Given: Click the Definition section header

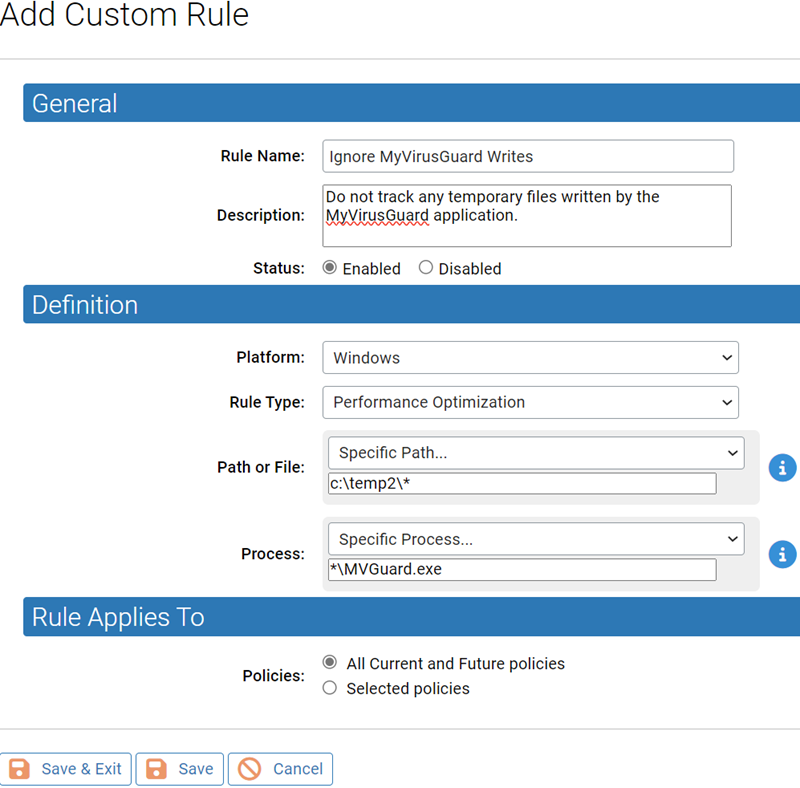Looking at the screenshot, I should coord(85,305).
